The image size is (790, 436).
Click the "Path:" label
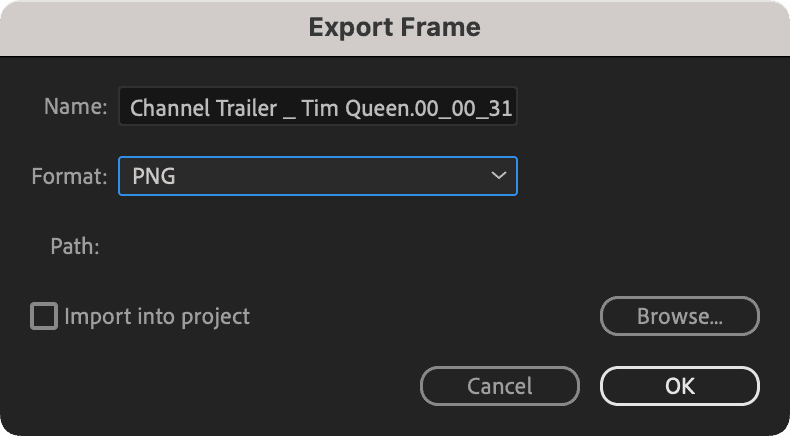[75, 246]
